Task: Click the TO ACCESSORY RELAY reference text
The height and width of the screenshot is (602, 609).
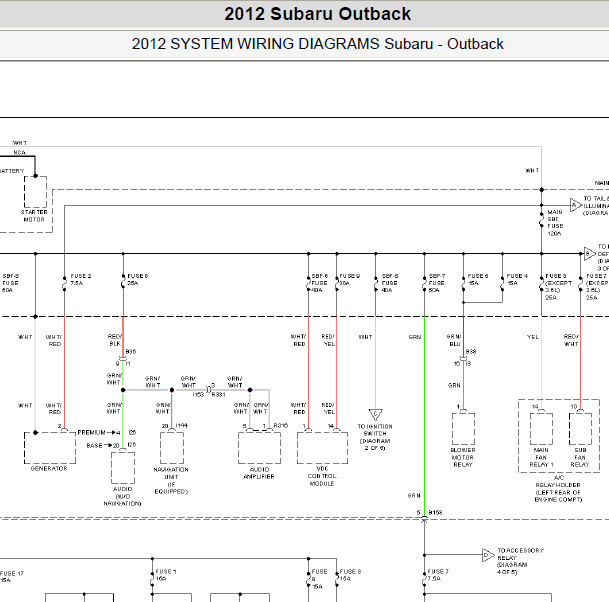Action: click(520, 561)
